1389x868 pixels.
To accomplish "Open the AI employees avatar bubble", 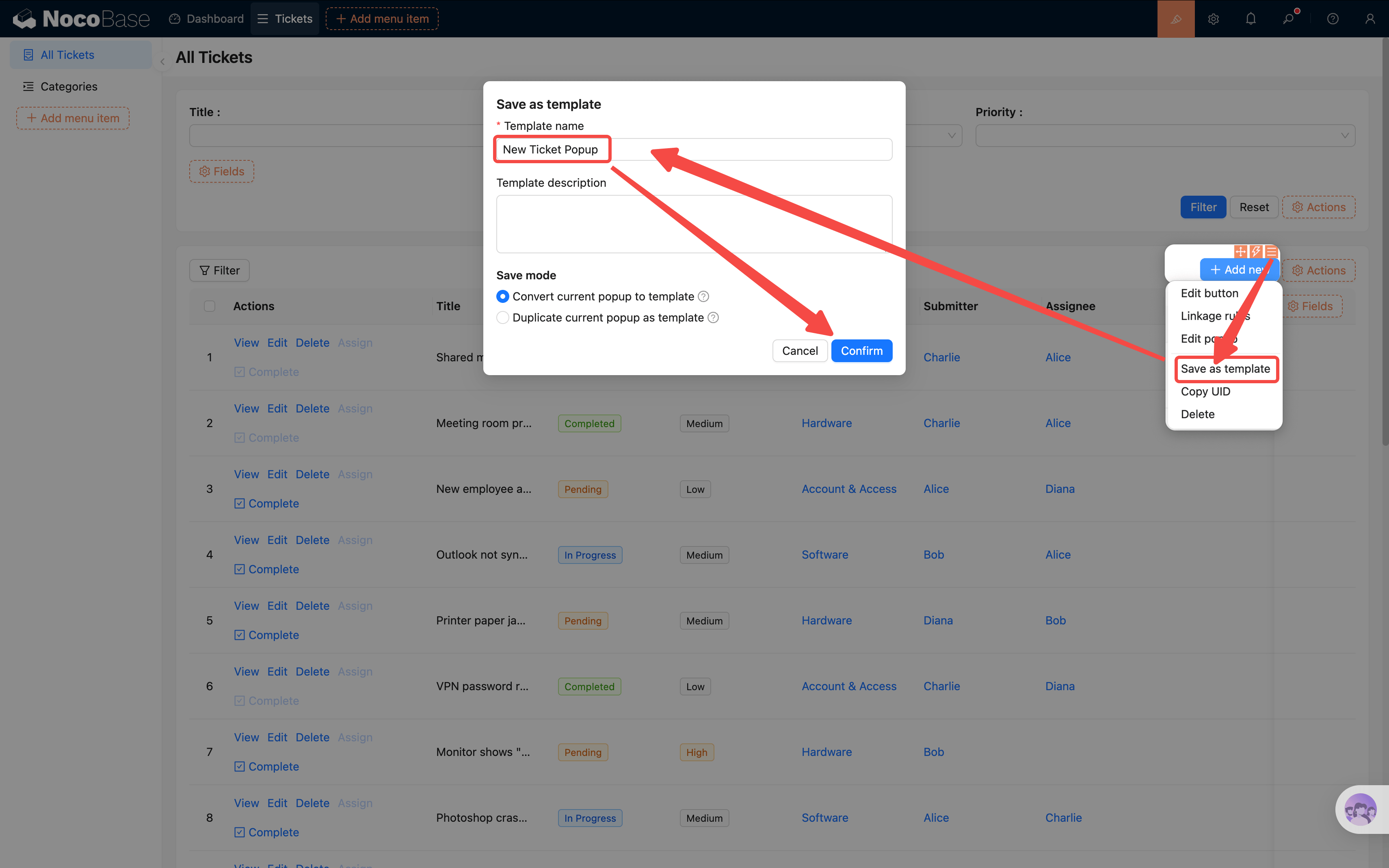I will tap(1360, 810).
